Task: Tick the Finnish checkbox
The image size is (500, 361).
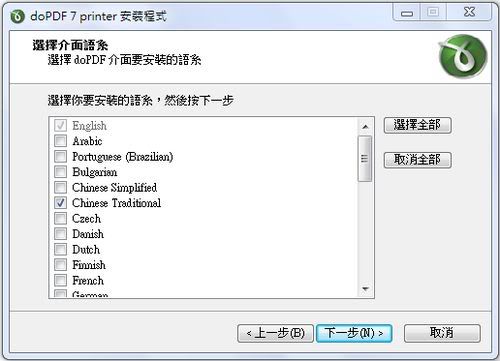Action: (60, 265)
